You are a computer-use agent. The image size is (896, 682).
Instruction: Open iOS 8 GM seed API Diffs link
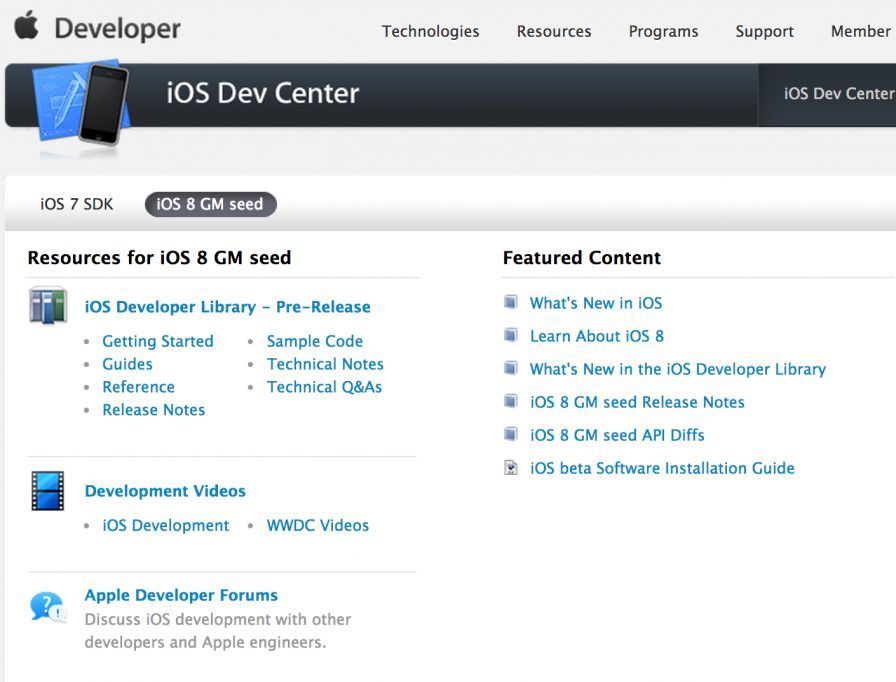coord(617,435)
